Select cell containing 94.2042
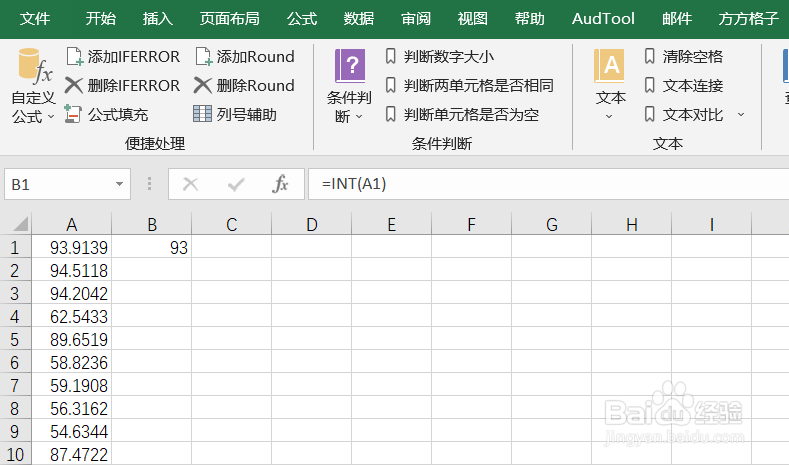Image resolution: width=789 pixels, height=465 pixels. [71, 293]
